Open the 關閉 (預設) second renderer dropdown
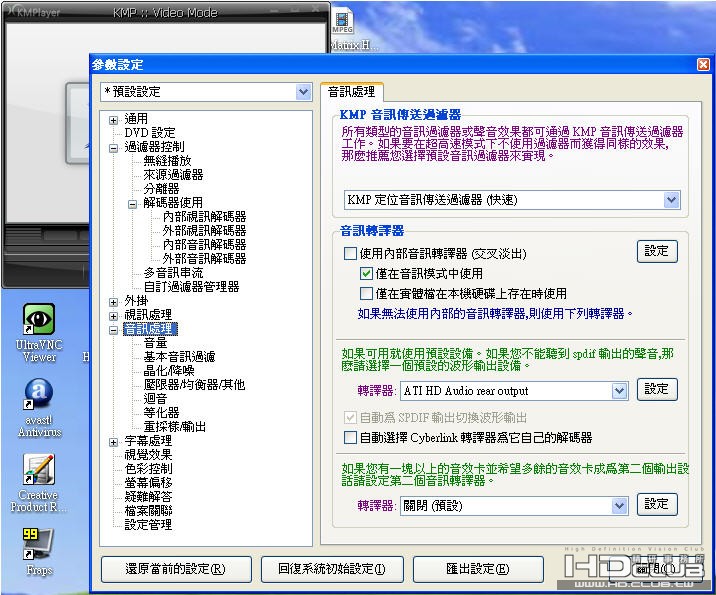This screenshot has width=716, height=595. click(x=619, y=505)
